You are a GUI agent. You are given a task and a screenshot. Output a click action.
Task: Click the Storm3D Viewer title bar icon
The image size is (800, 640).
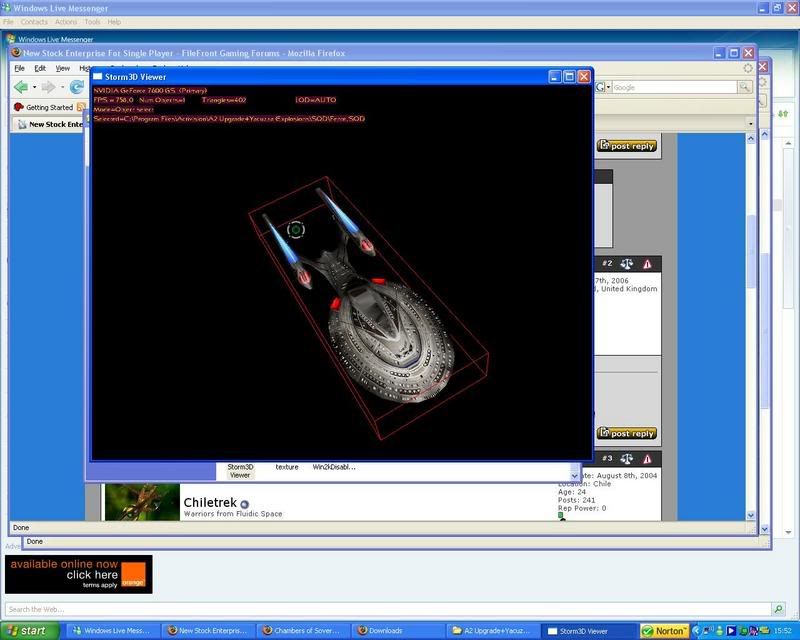[97, 77]
